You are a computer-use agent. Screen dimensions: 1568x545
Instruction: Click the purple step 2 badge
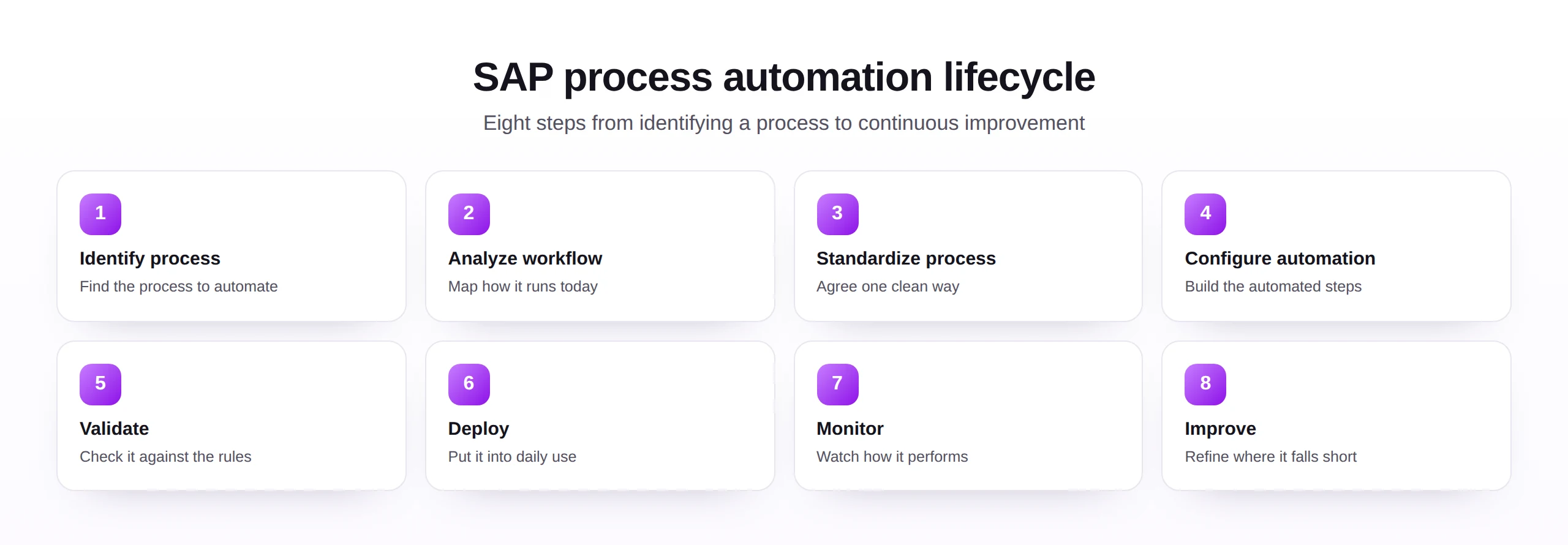pos(469,214)
